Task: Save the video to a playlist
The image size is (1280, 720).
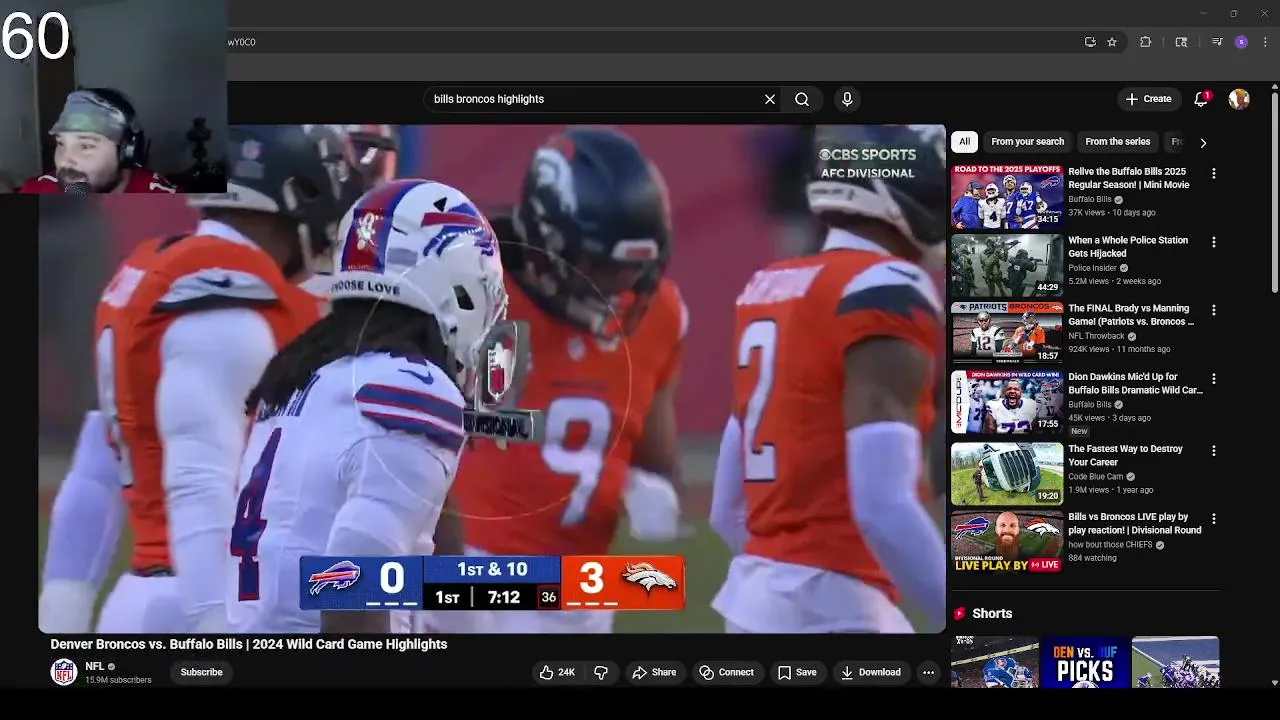Action: (797, 672)
